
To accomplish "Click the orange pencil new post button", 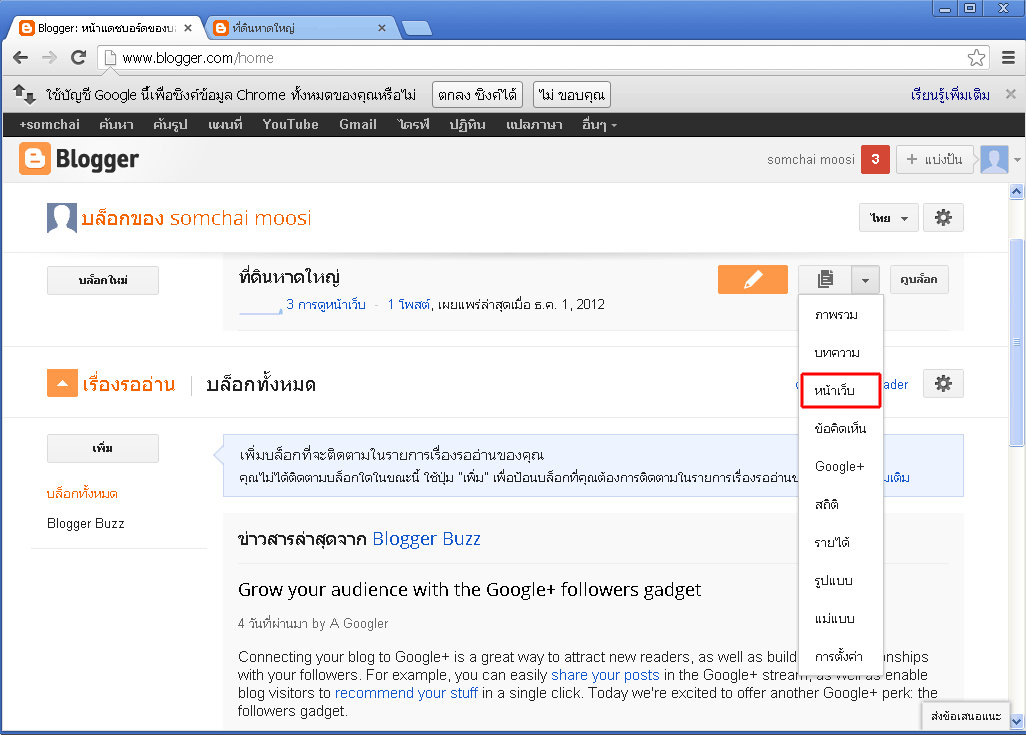I will coord(752,279).
